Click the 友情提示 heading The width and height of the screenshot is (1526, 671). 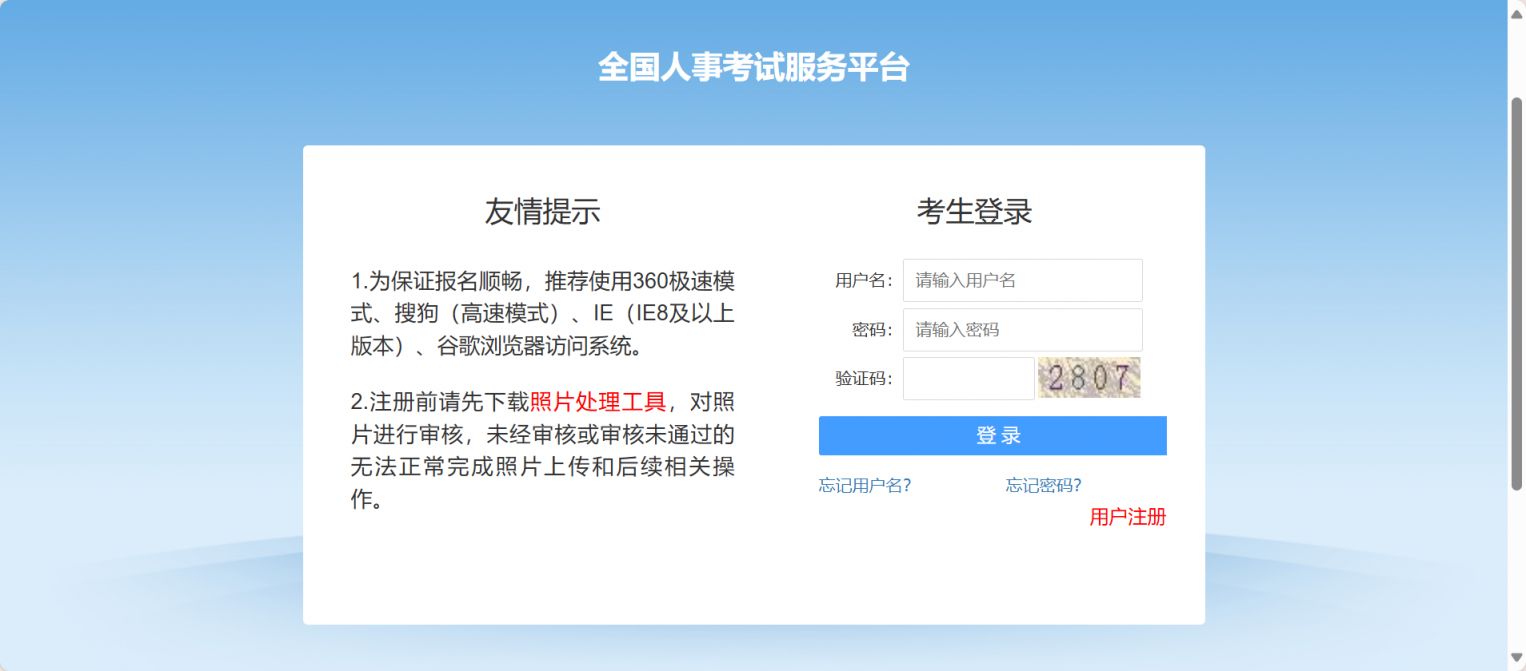coord(544,211)
